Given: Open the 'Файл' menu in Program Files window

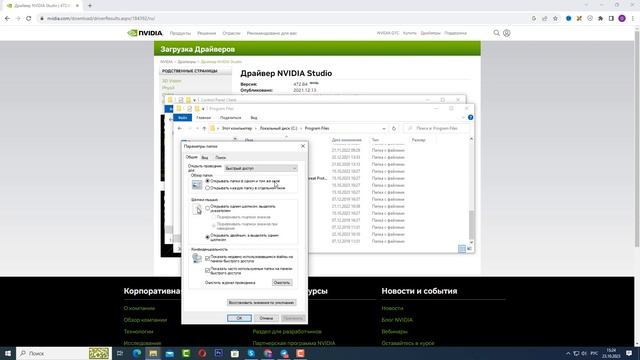Looking at the screenshot, I should 182,118.
